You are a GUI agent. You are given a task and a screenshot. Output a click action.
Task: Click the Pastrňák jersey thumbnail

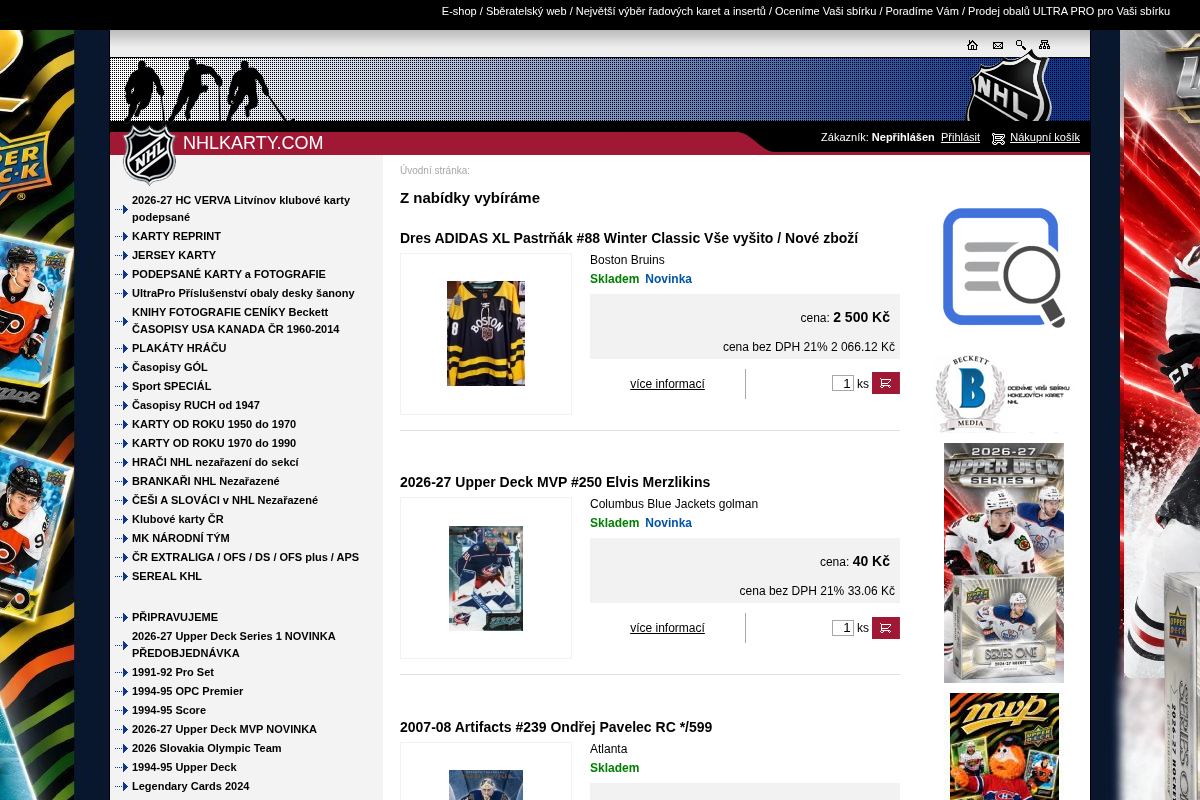point(486,333)
